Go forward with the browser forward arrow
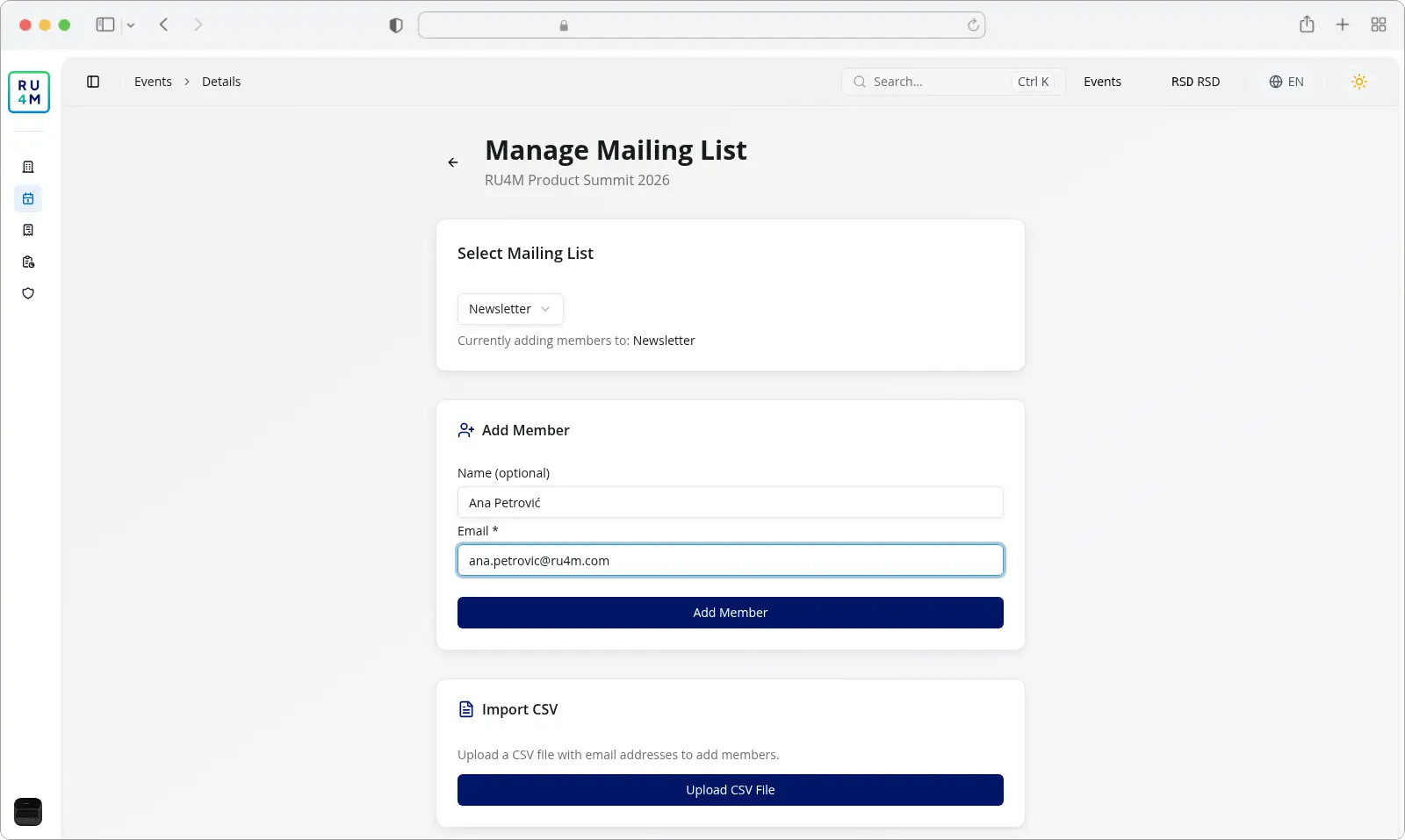1405x840 pixels. 198,25
